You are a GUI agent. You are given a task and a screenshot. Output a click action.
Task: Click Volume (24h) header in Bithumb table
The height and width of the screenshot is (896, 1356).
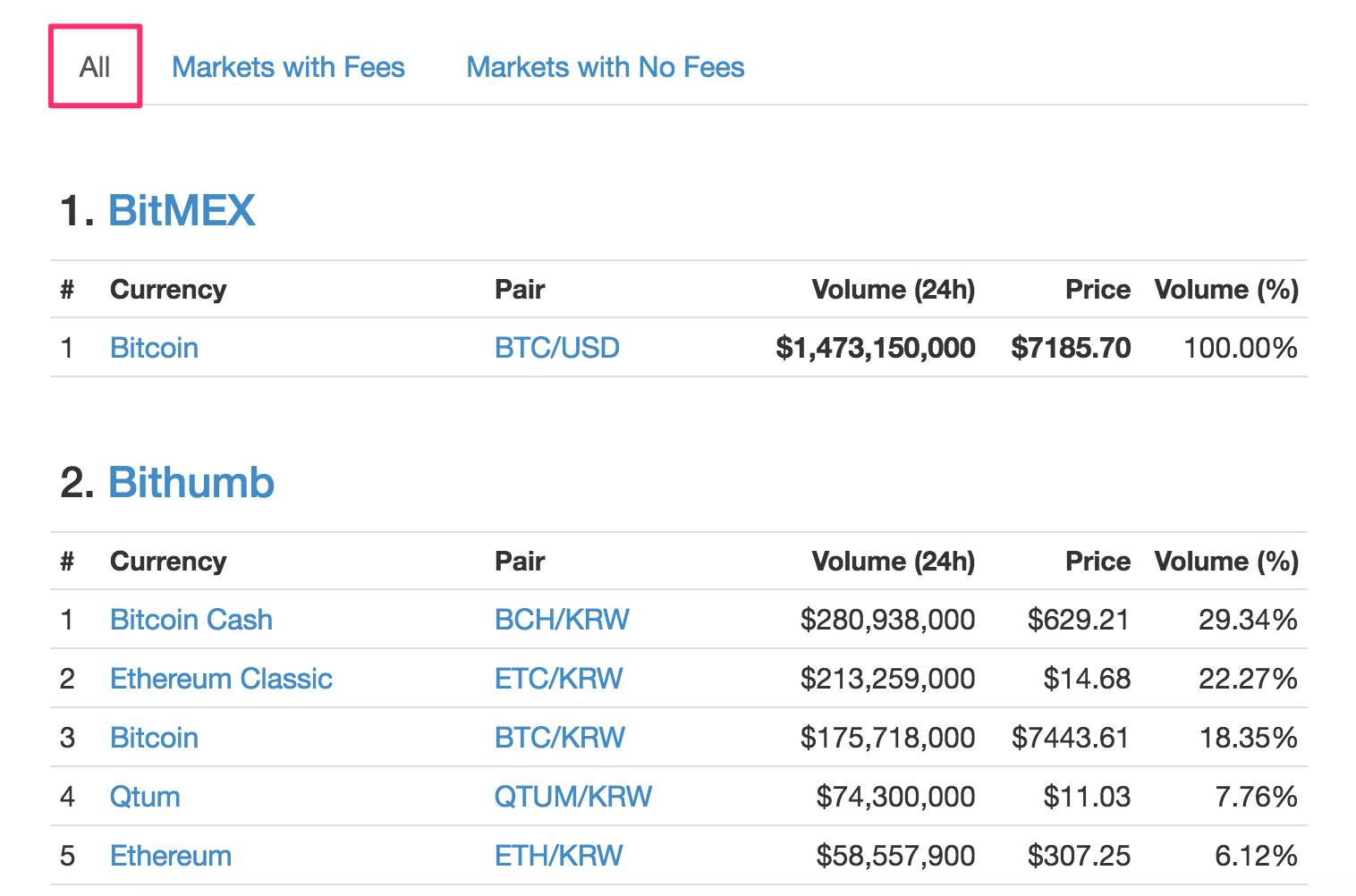click(894, 562)
